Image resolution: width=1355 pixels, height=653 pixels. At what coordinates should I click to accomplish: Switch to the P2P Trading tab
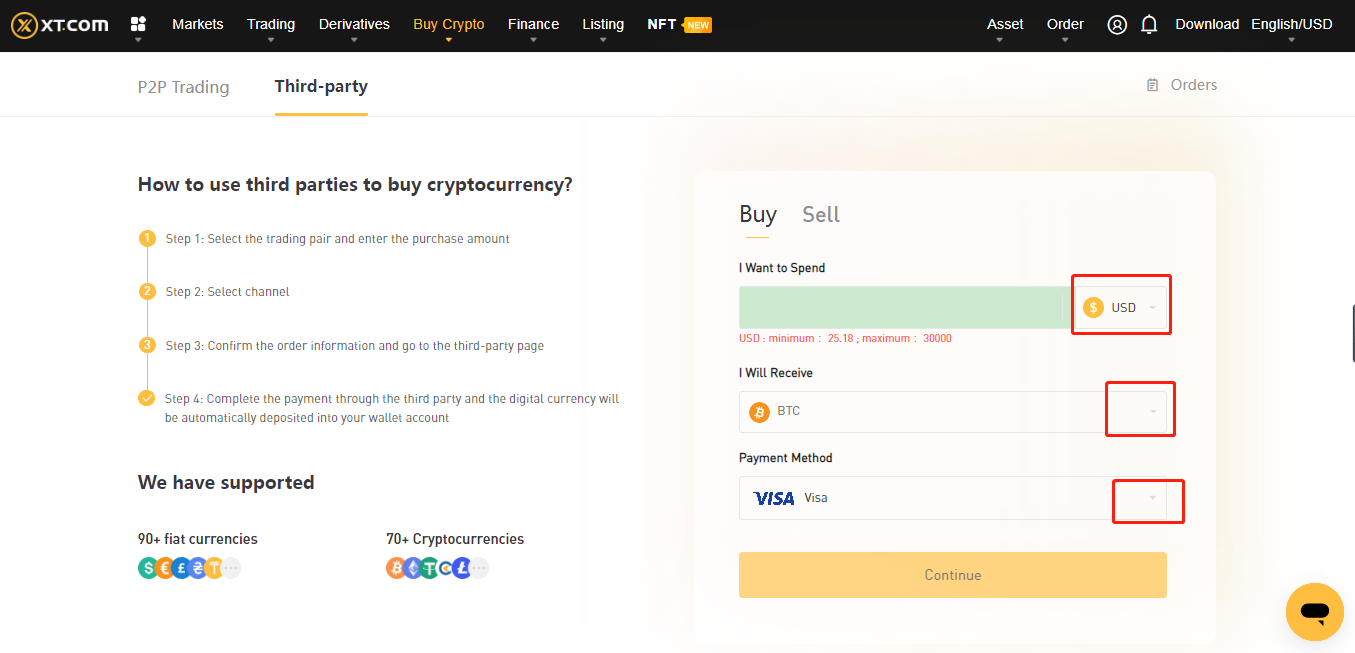[183, 87]
